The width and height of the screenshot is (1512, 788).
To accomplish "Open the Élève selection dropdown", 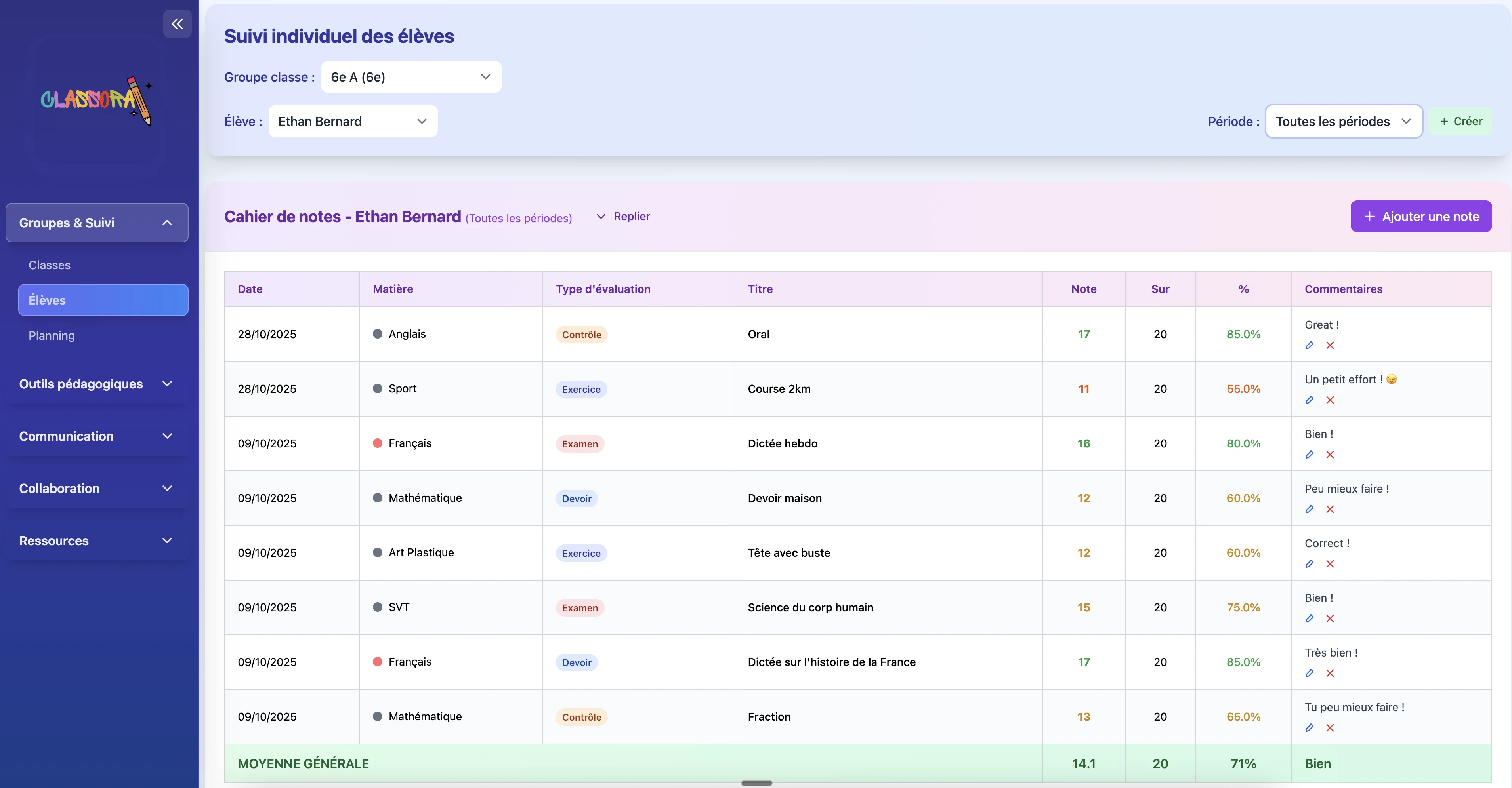I will (x=352, y=122).
